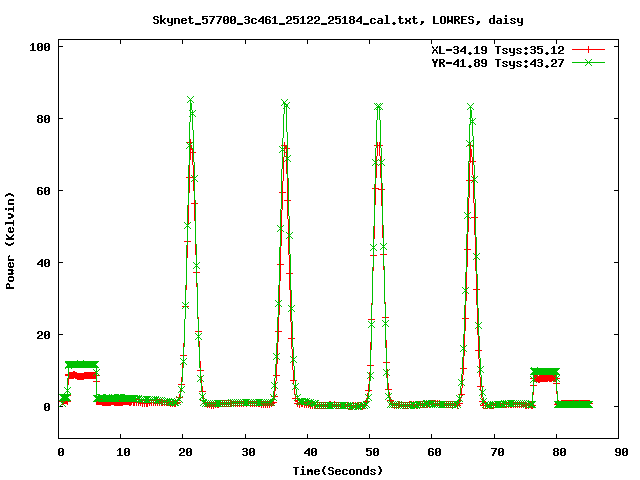This screenshot has height=480, width=640.
Task: Click the red legend line sample
Action: 588,50
